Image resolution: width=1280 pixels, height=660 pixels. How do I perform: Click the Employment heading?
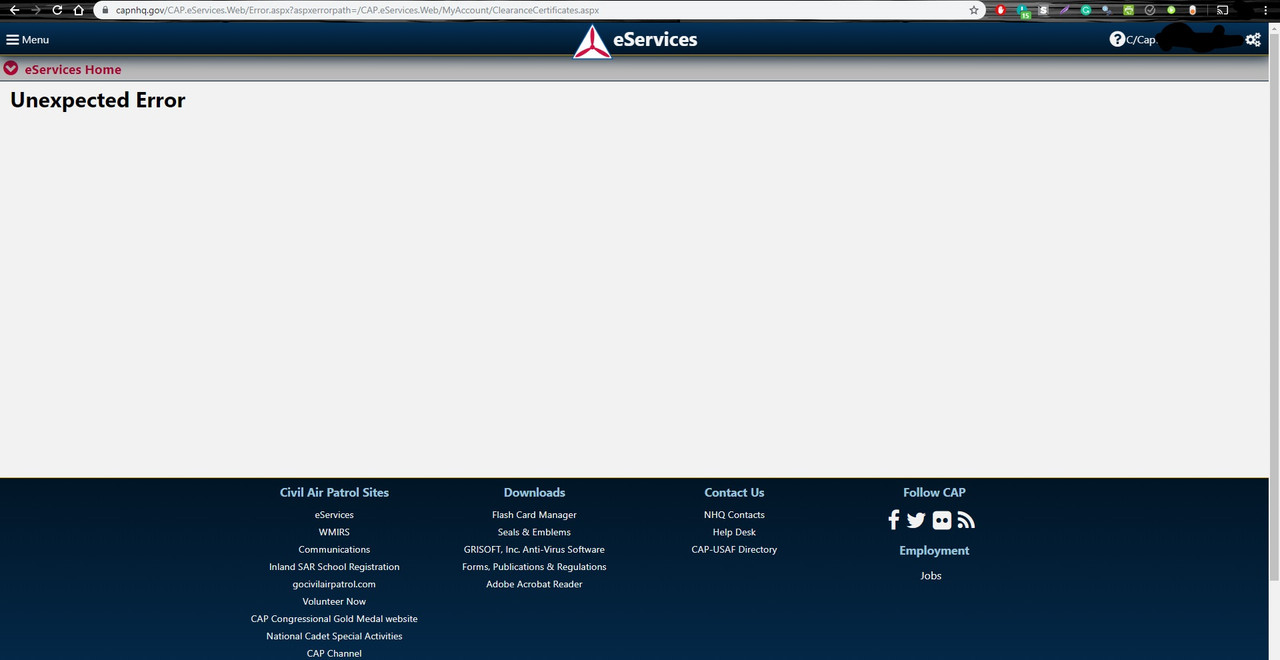click(934, 551)
